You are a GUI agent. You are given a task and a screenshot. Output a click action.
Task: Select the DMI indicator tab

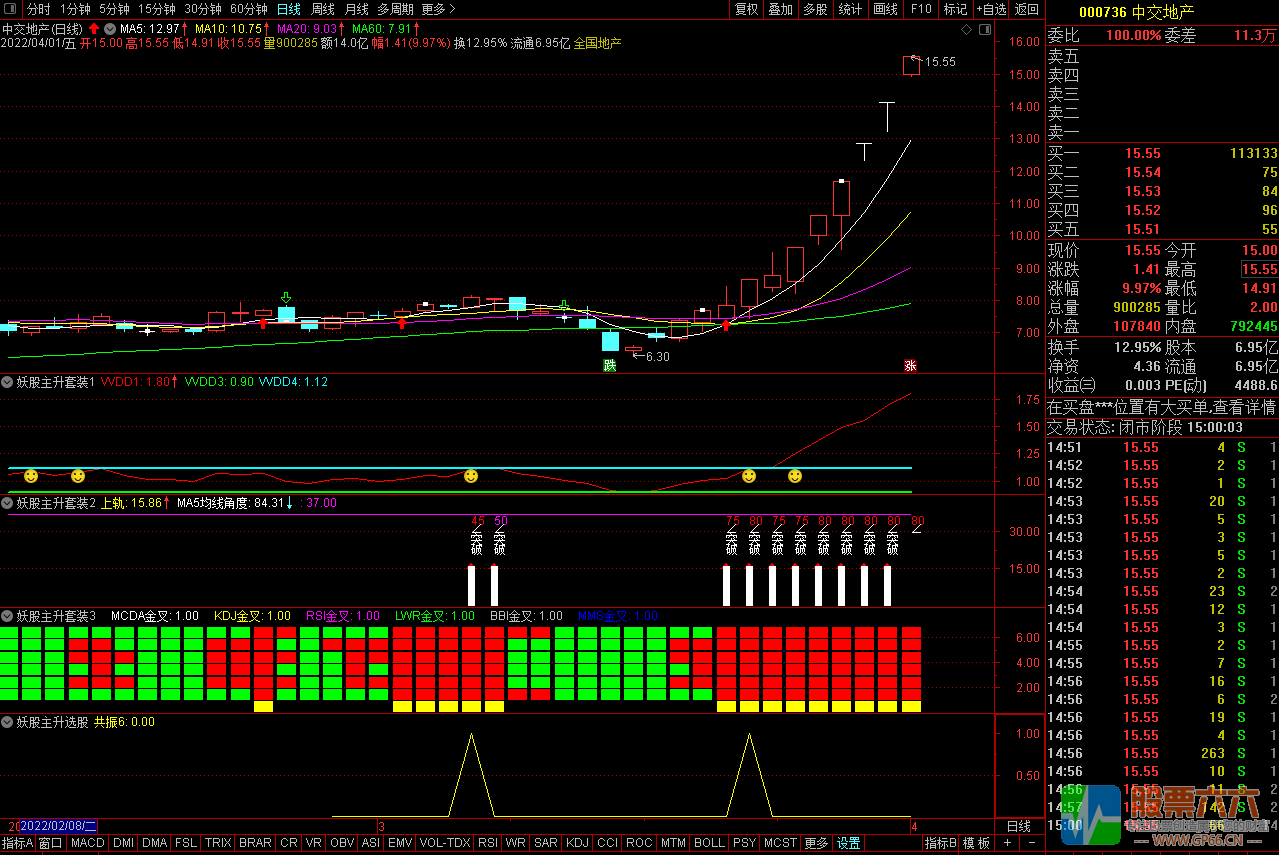[123, 843]
